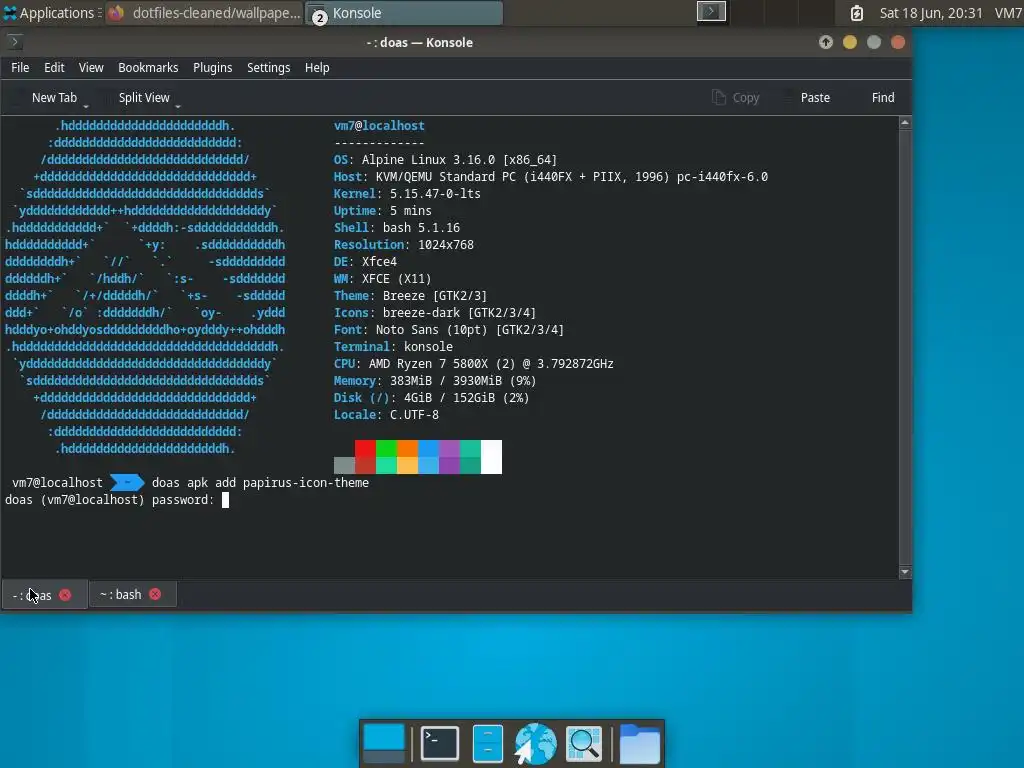Click the 'doas apk add papirus-icon-theme' command text

pyautogui.click(x=260, y=483)
